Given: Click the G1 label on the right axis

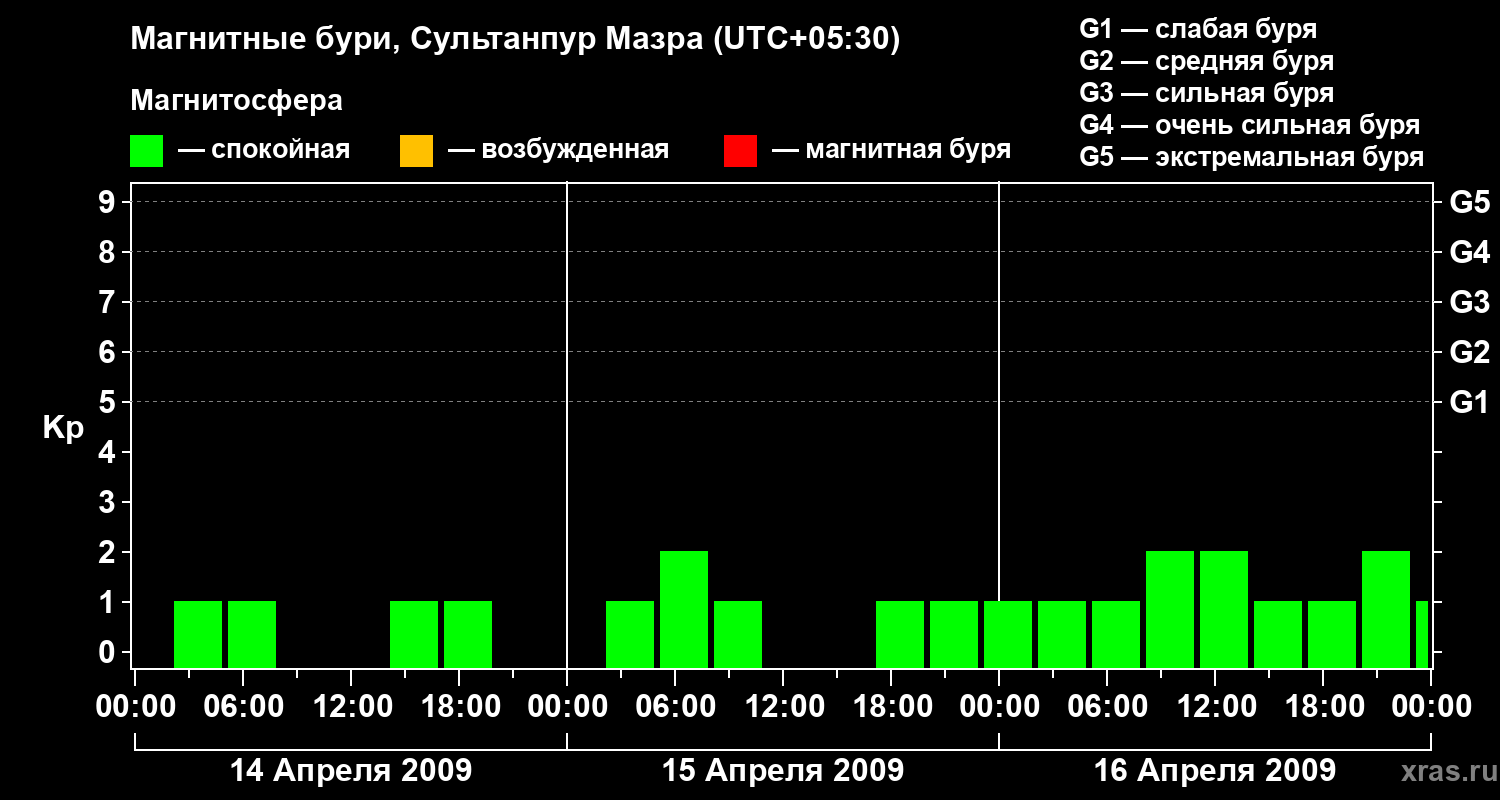Looking at the screenshot, I should click(1470, 403).
